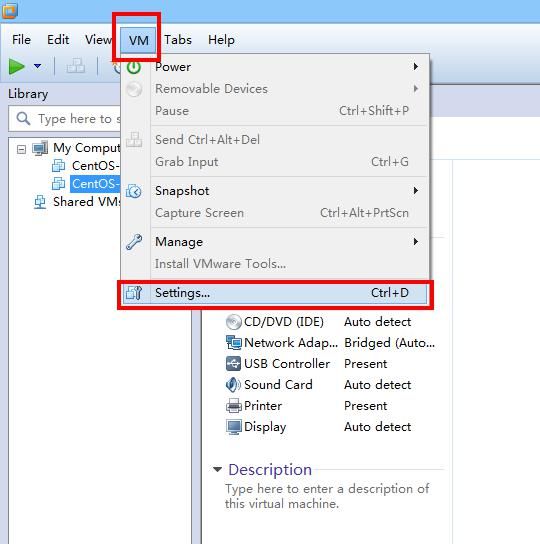Click the Snapshot clock icon in menu

tap(134, 191)
